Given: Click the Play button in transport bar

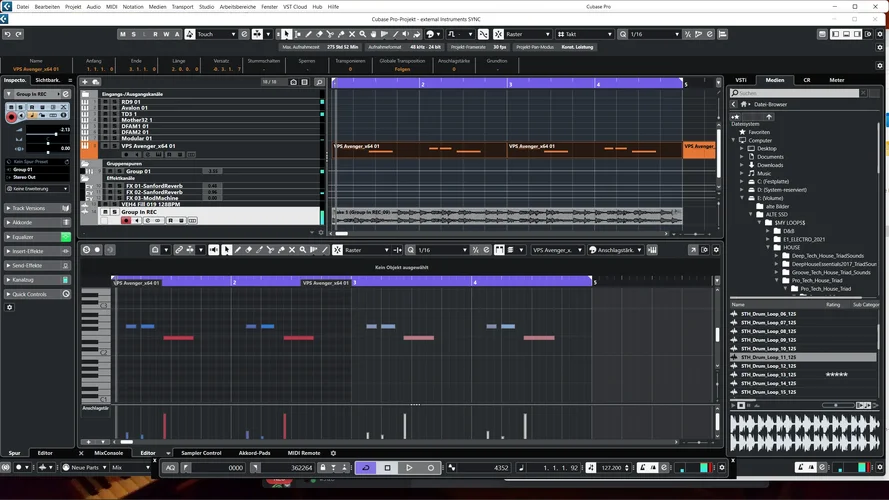Looking at the screenshot, I should (409, 467).
